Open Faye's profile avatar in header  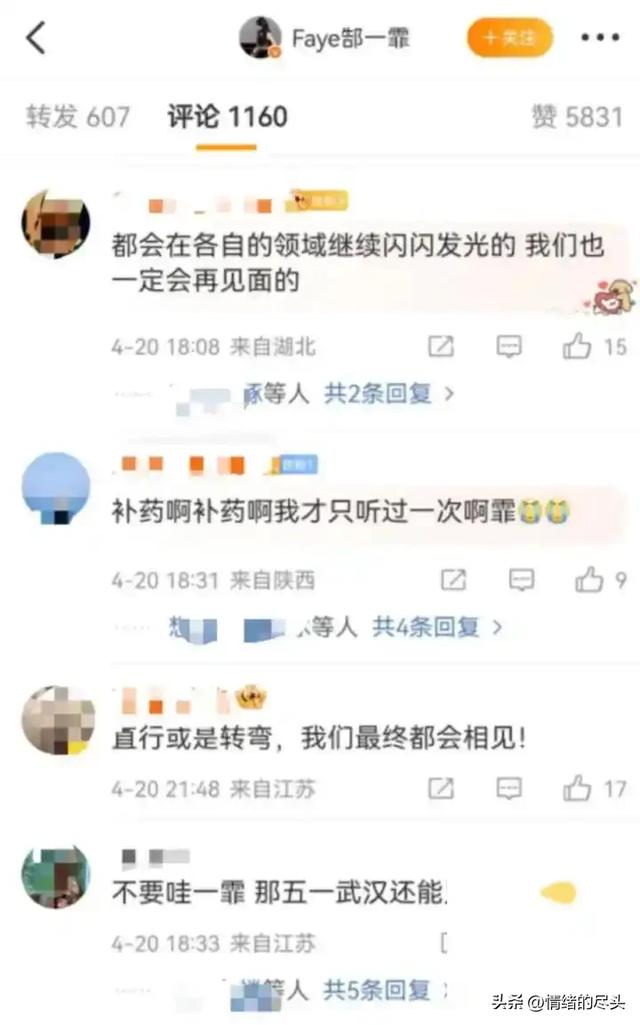tap(260, 37)
